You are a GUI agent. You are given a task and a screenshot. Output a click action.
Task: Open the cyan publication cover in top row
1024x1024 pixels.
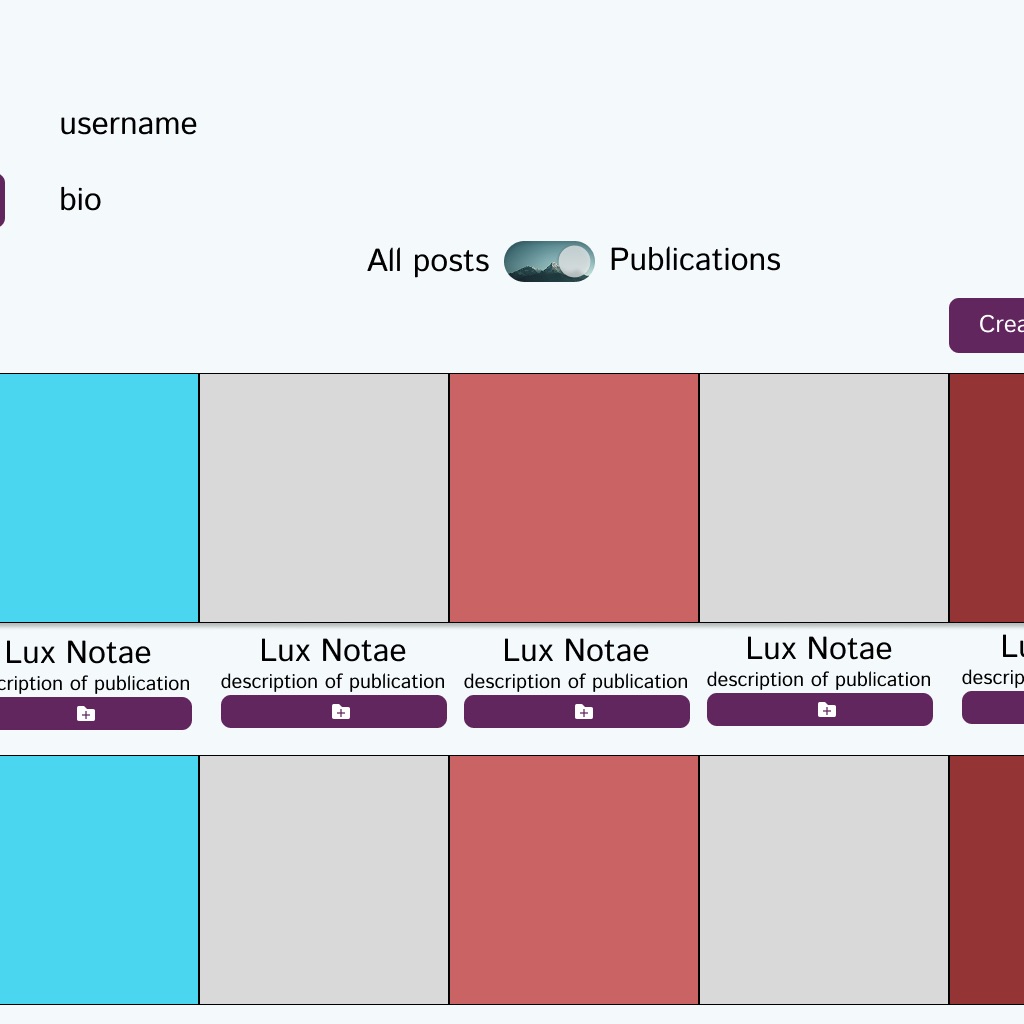(98, 498)
